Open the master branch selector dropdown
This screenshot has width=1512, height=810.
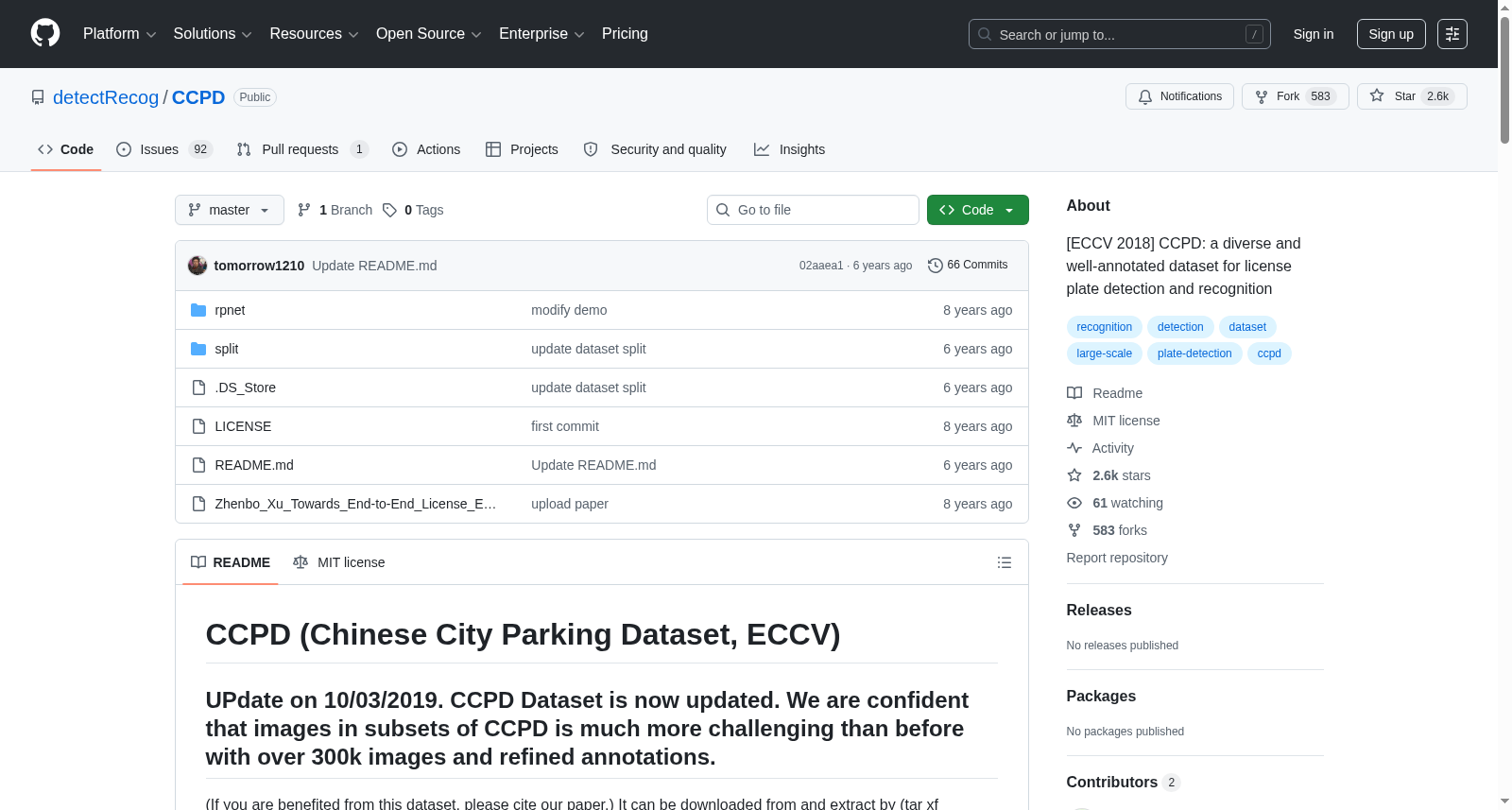pyautogui.click(x=230, y=210)
